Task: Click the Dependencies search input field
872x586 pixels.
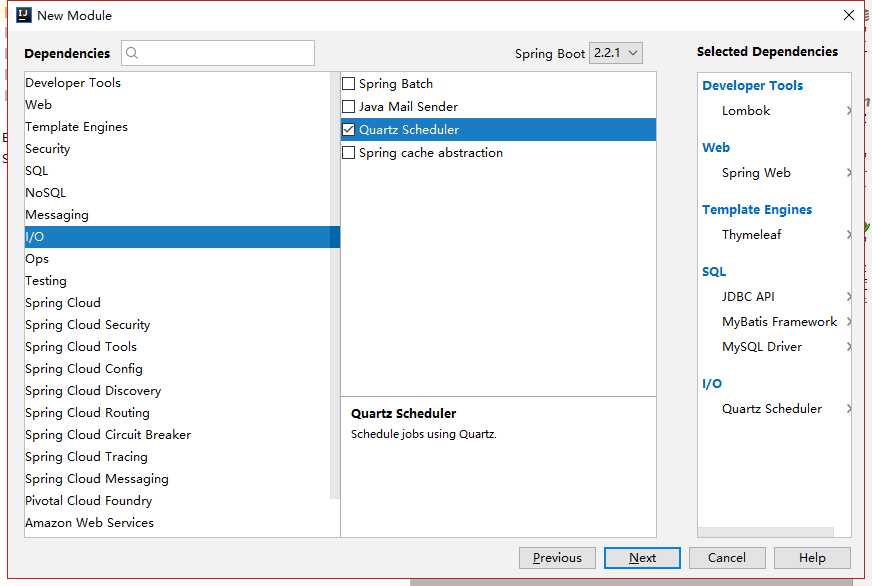Action: 218,53
